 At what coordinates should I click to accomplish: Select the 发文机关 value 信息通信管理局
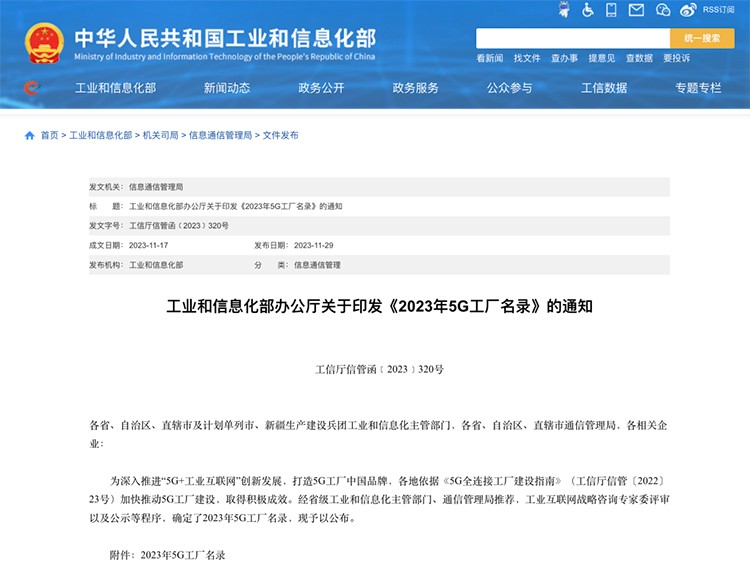pos(156,187)
